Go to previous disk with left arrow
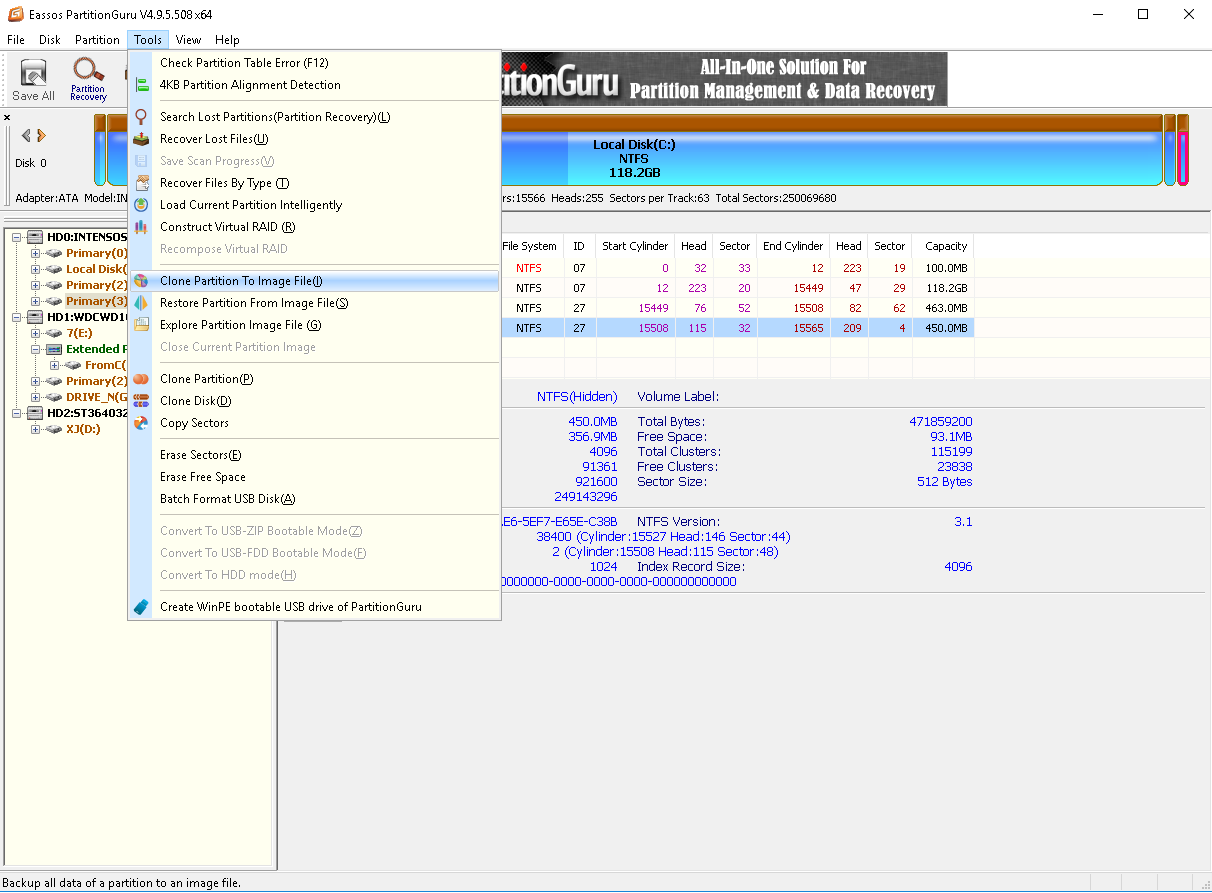1212x893 pixels. pos(27,135)
